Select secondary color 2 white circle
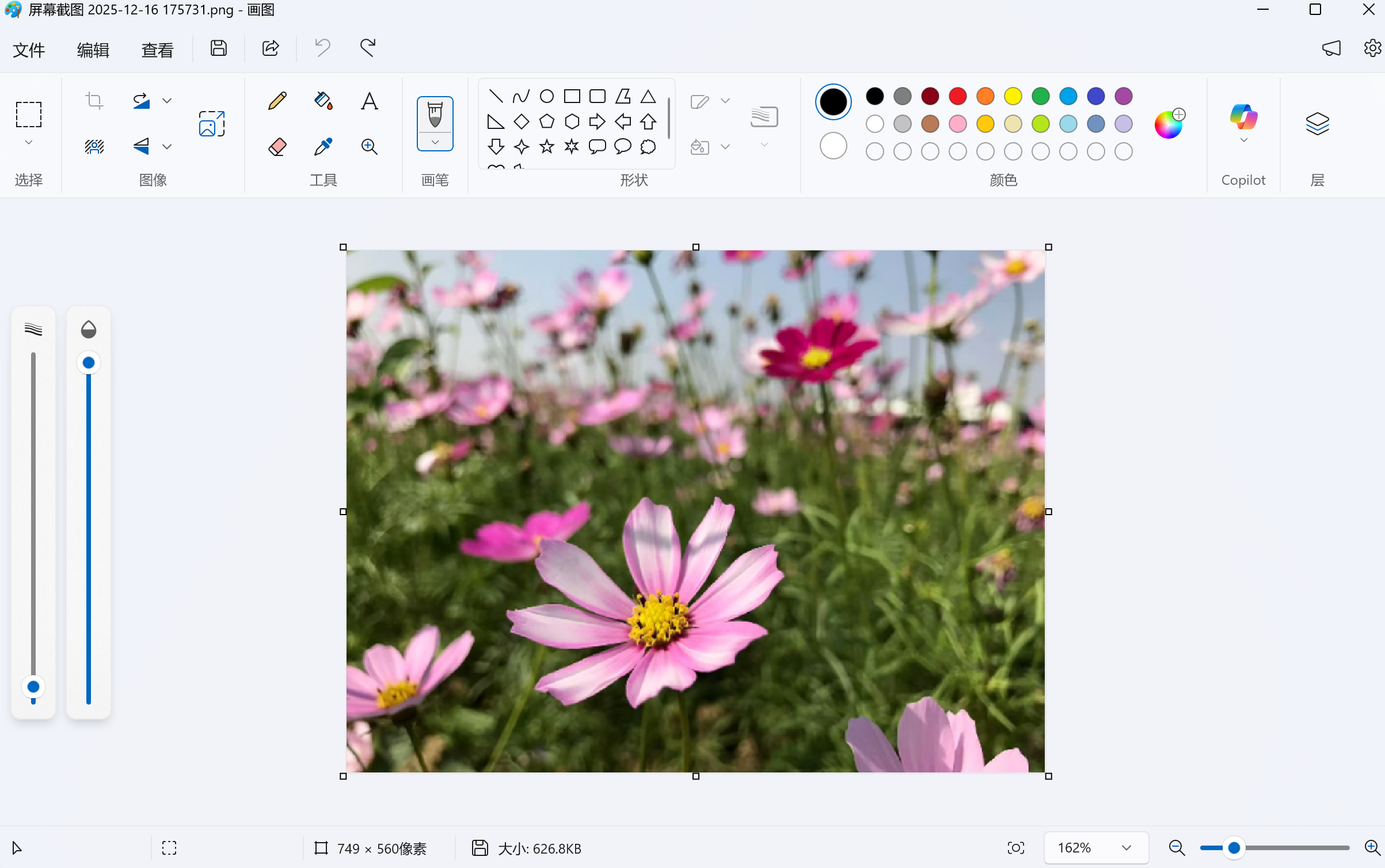Image resolution: width=1385 pixels, height=868 pixels. (x=833, y=146)
